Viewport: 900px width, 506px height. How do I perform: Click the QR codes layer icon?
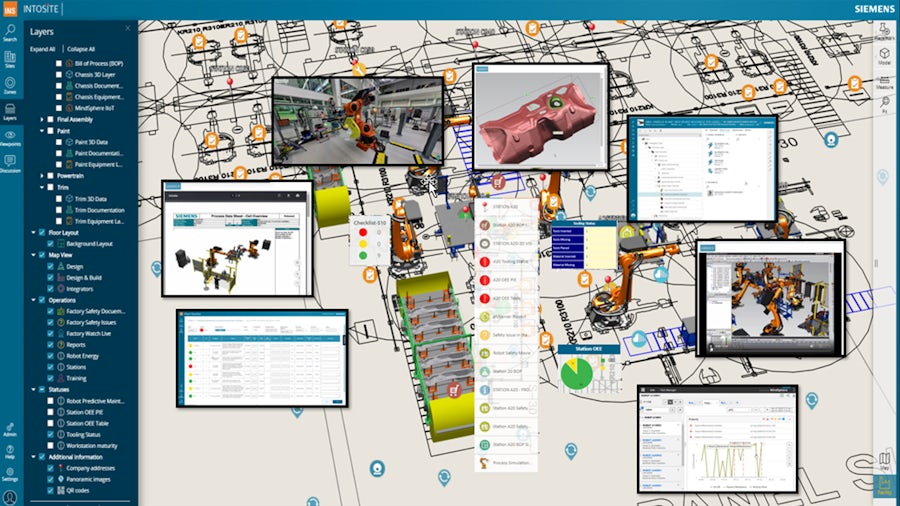pyautogui.click(x=61, y=491)
